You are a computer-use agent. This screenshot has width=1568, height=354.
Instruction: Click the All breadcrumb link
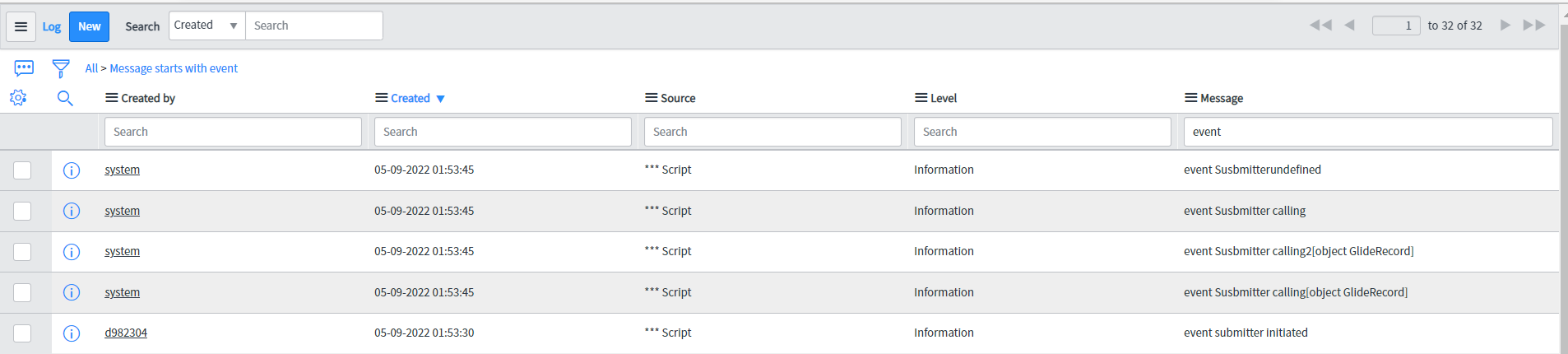point(91,68)
